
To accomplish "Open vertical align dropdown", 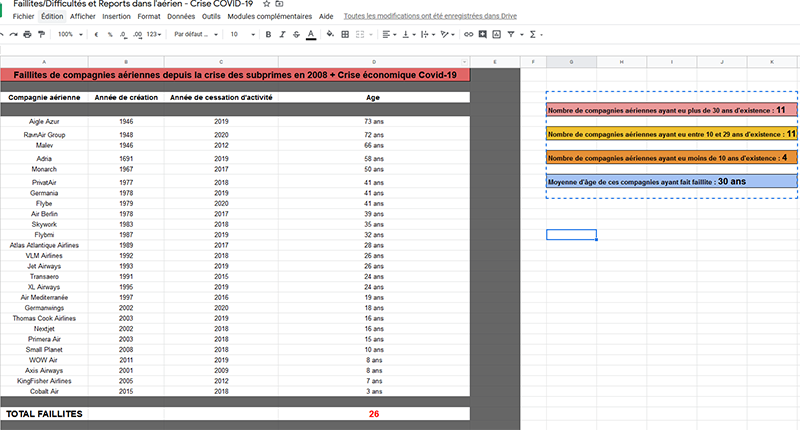I will [409, 34].
